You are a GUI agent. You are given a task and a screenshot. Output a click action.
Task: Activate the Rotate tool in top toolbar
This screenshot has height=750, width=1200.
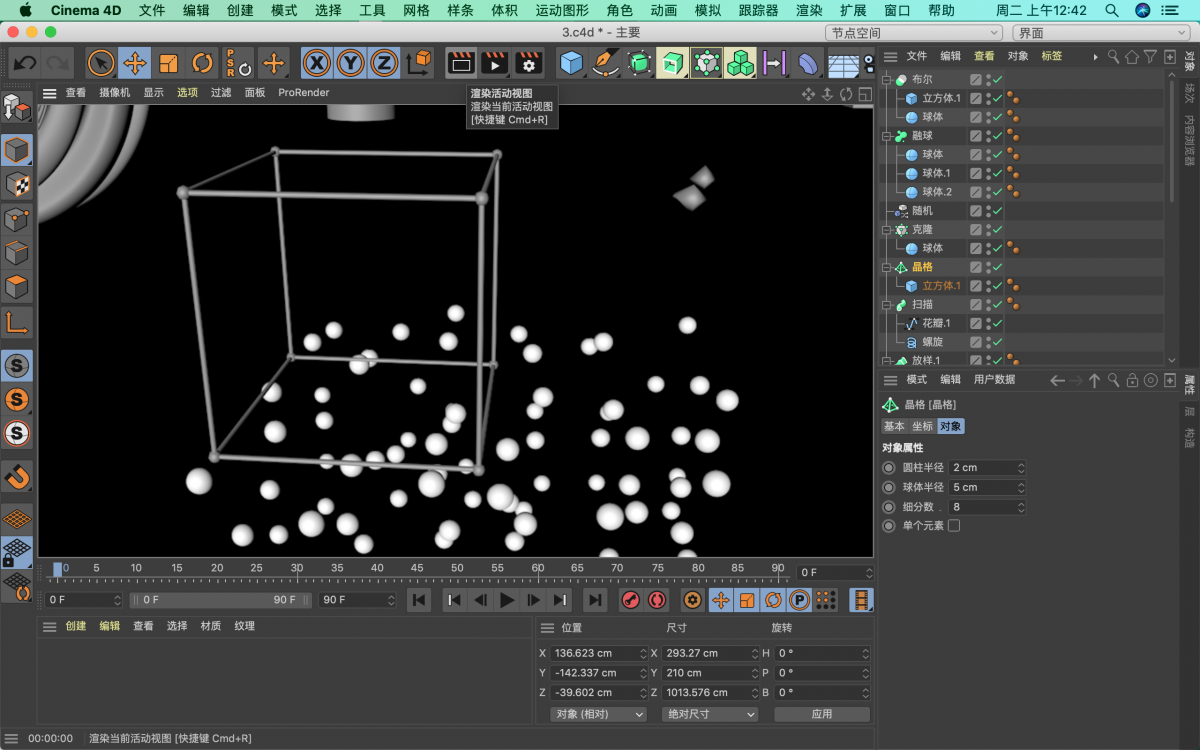tap(202, 63)
